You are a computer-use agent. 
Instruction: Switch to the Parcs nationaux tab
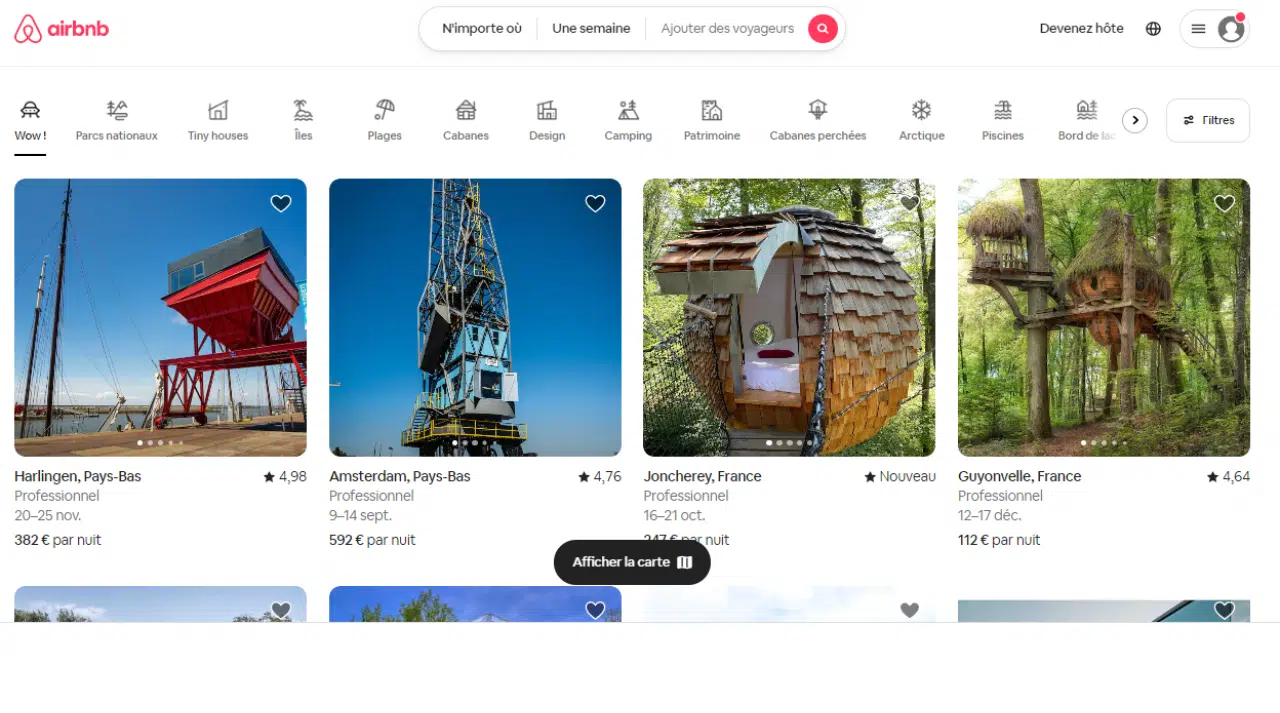pyautogui.click(x=117, y=120)
